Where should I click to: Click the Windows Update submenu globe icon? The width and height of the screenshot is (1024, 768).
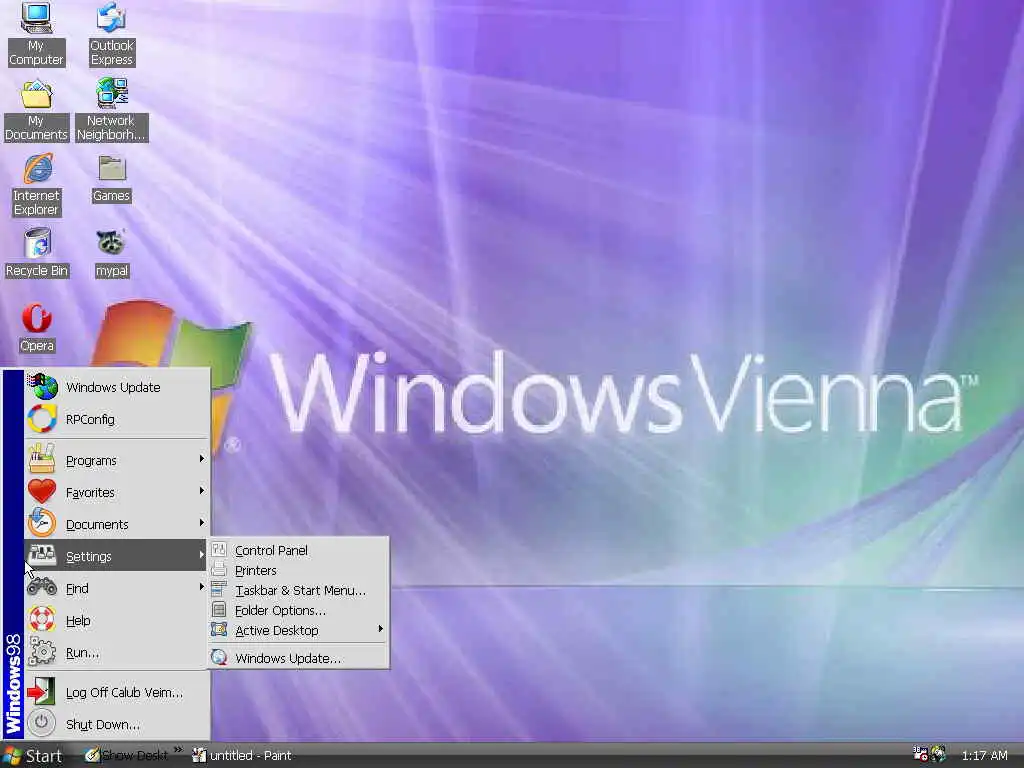219,658
